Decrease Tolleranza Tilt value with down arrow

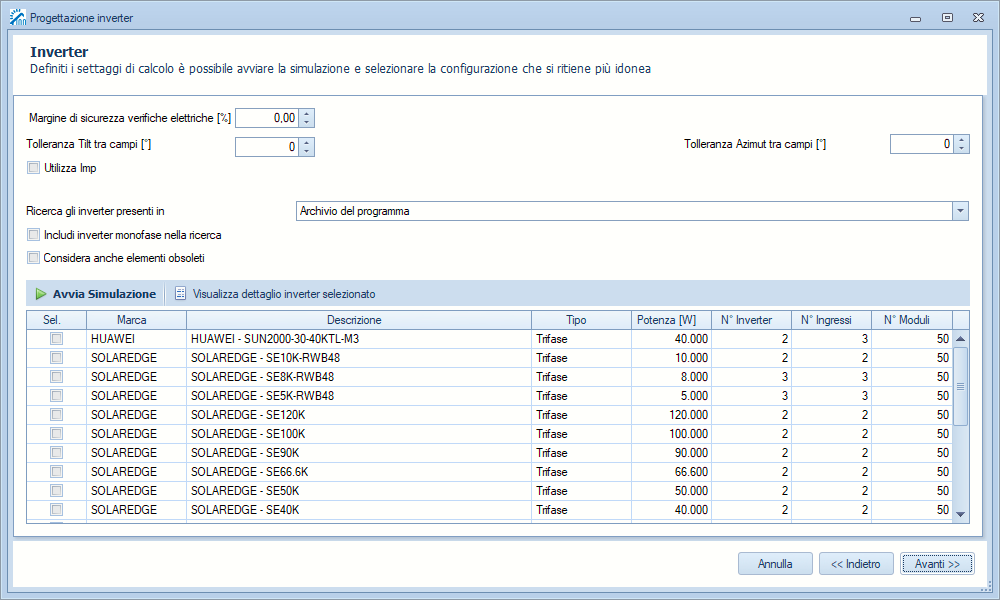point(307,152)
